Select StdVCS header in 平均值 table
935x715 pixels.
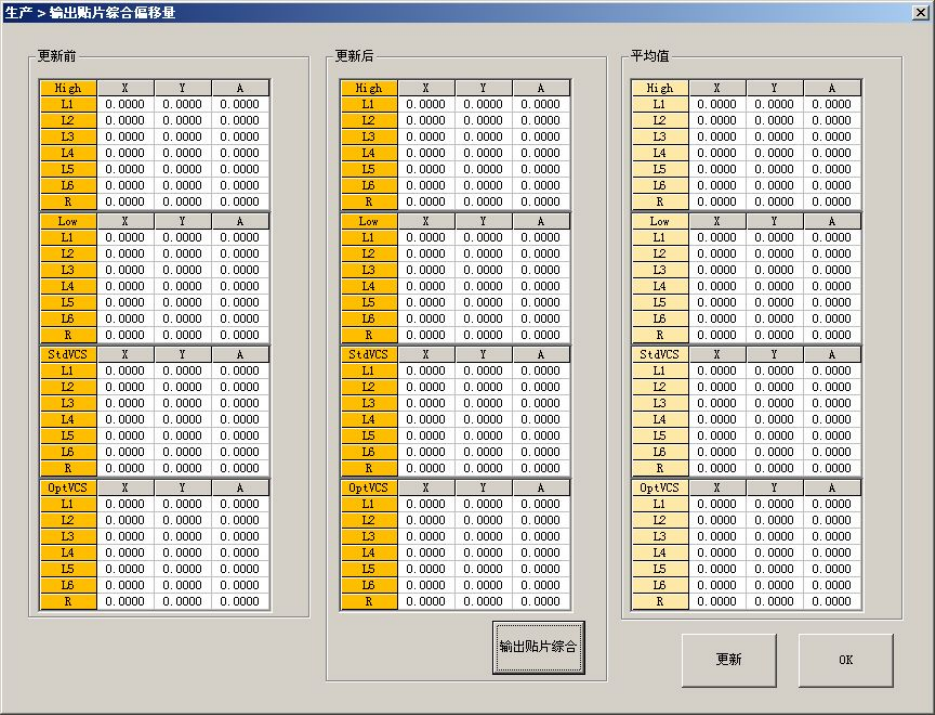coord(660,355)
